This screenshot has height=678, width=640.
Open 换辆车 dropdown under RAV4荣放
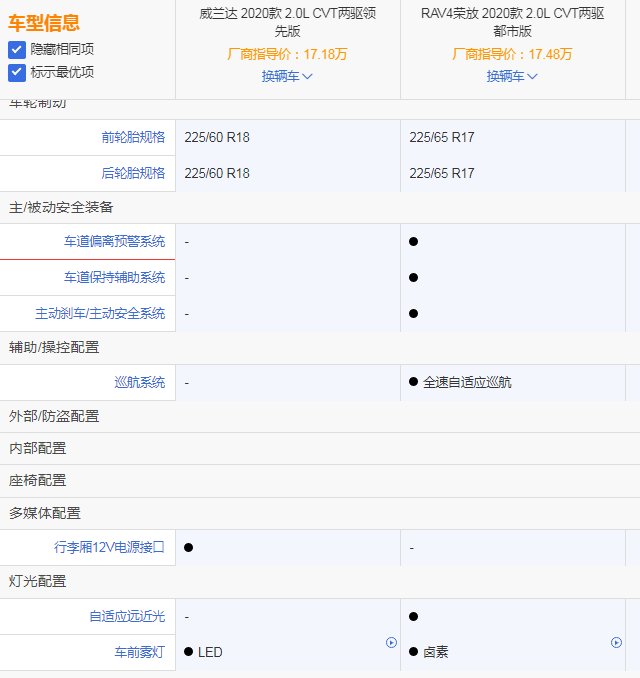[x=512, y=76]
